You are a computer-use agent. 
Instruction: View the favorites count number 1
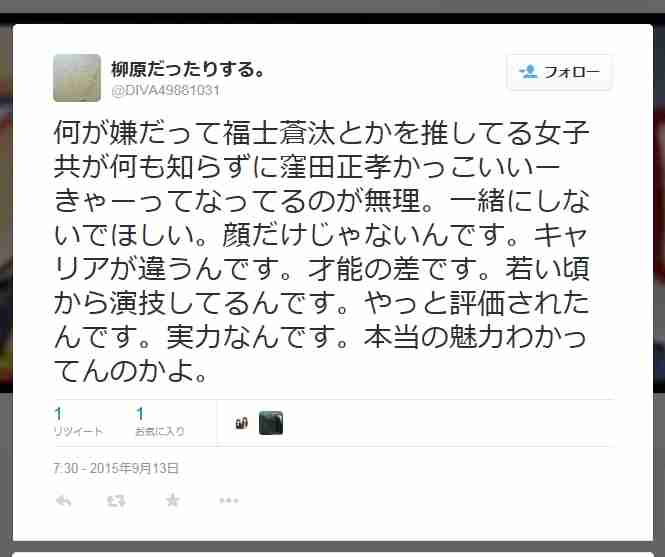coord(140,413)
